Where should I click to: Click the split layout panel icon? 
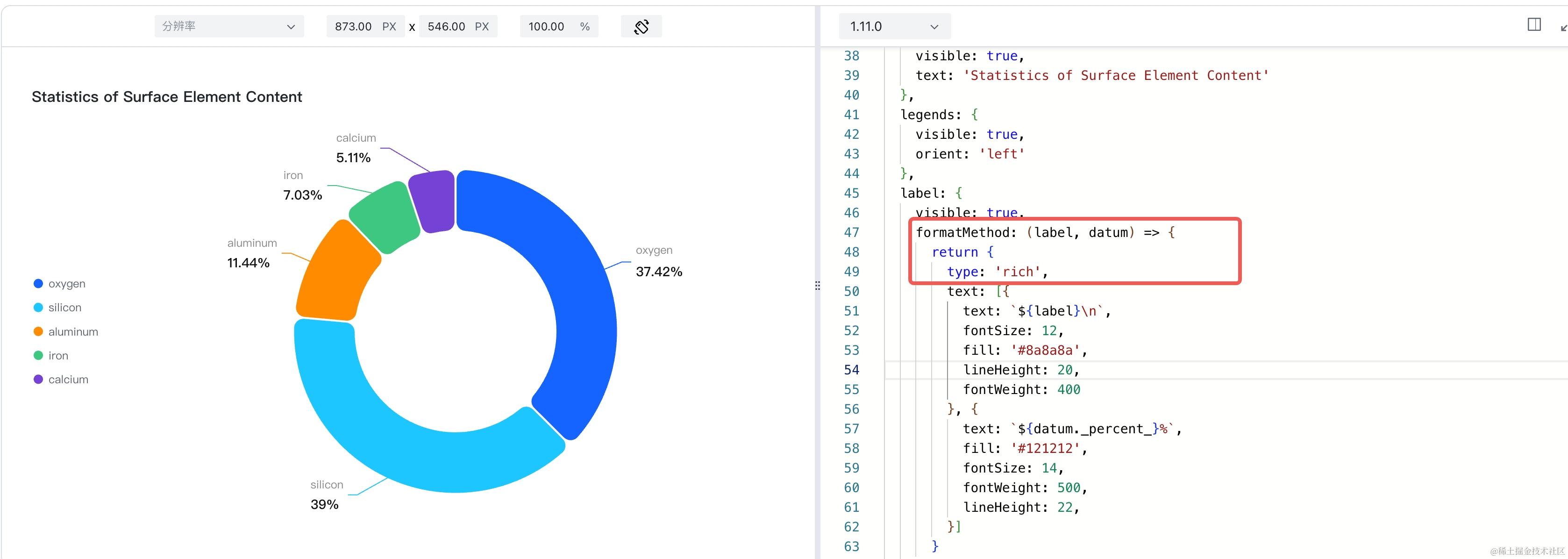(x=1534, y=24)
